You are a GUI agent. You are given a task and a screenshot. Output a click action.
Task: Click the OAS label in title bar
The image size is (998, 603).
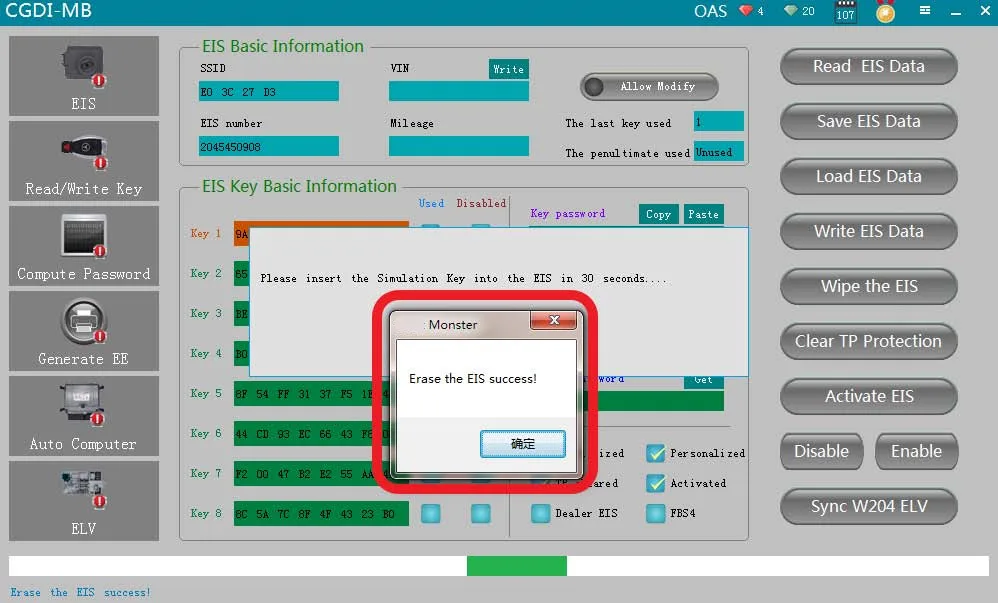(x=710, y=11)
